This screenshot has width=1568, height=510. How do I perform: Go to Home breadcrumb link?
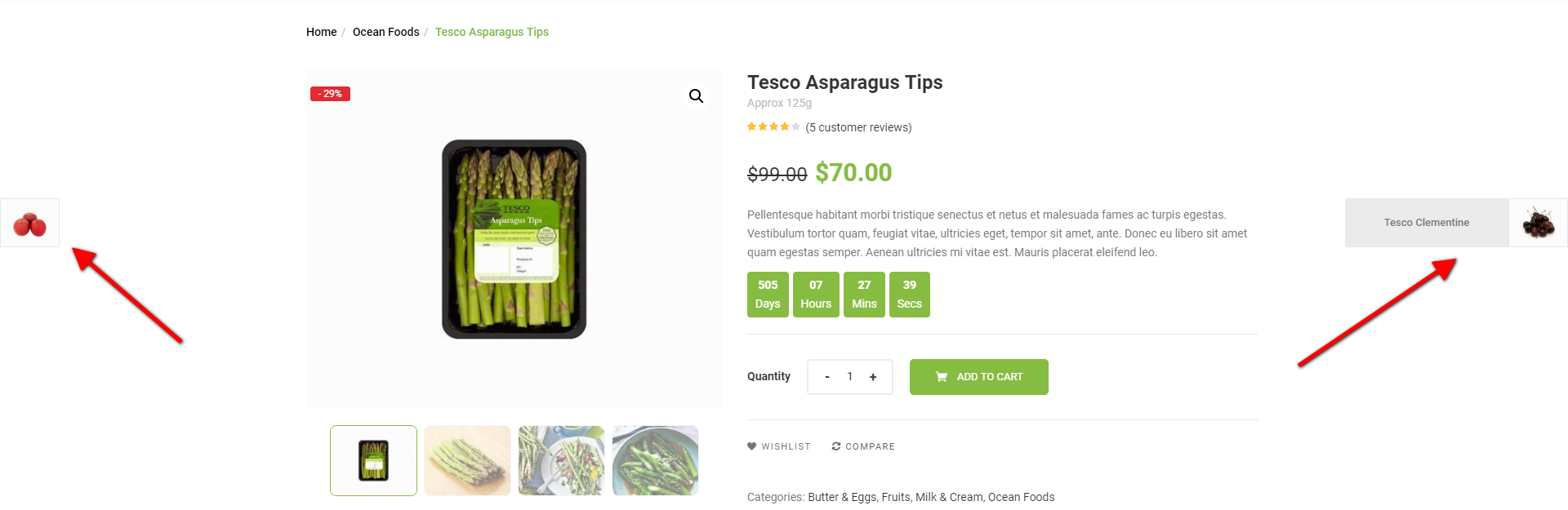[x=321, y=32]
